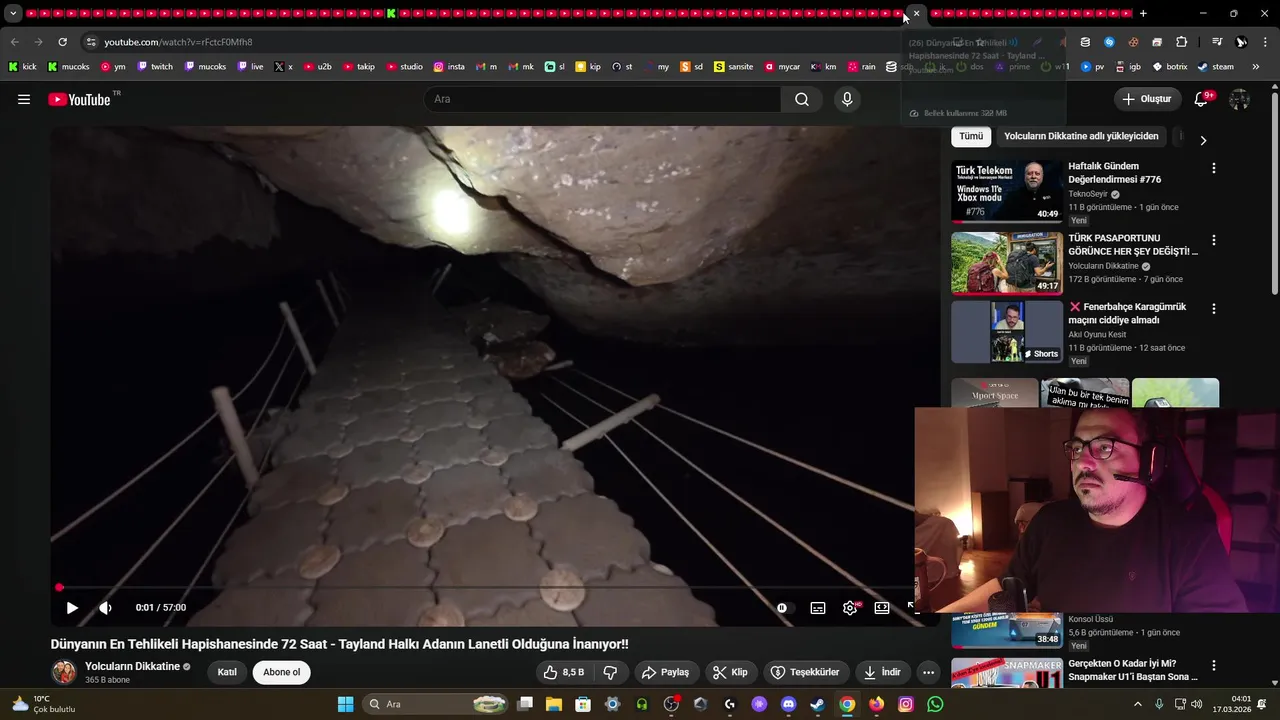Open Steam from taskbar
Screen dimensions: 1280x720
point(817,704)
